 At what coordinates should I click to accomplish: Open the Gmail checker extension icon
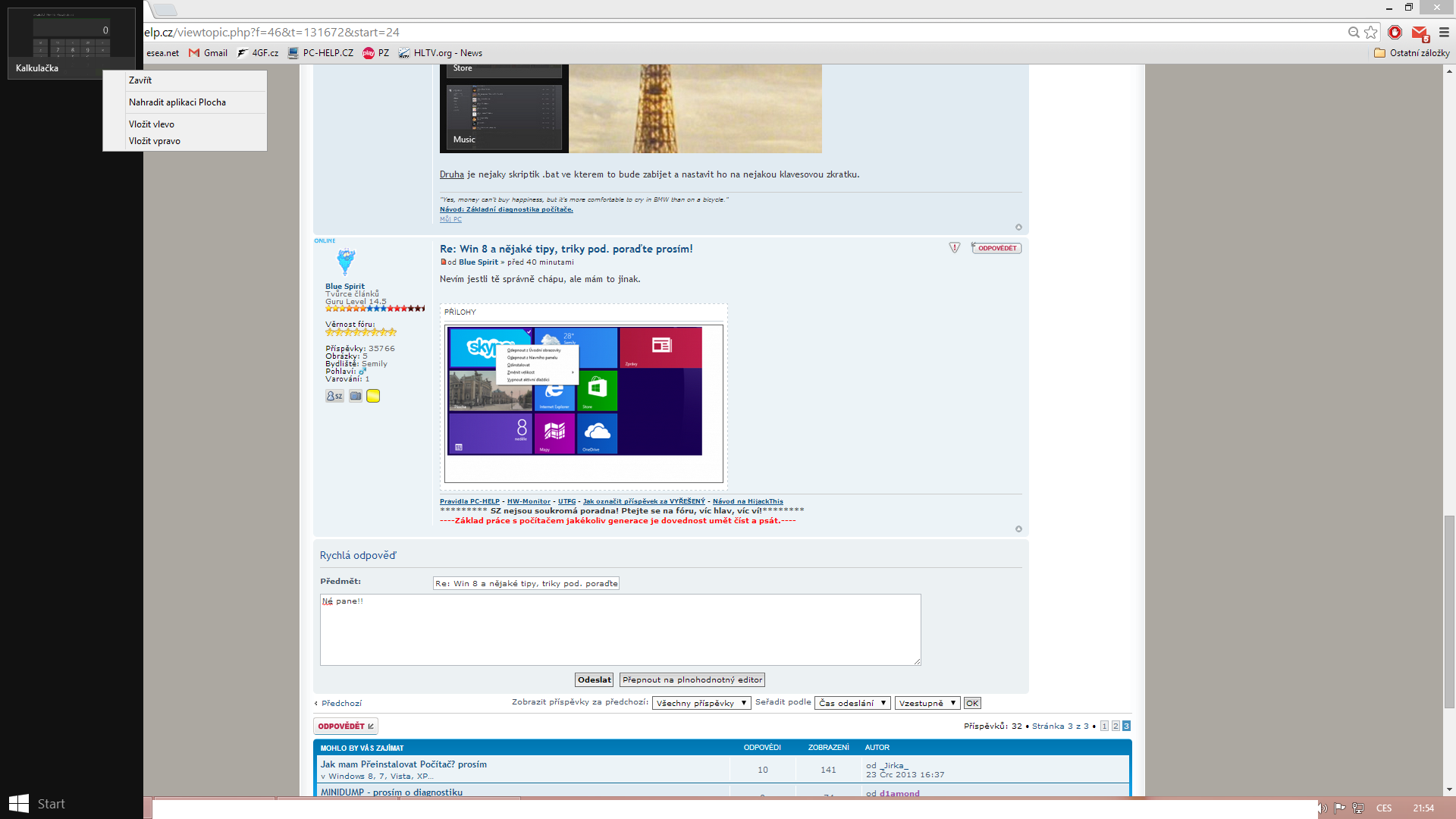click(x=1420, y=33)
